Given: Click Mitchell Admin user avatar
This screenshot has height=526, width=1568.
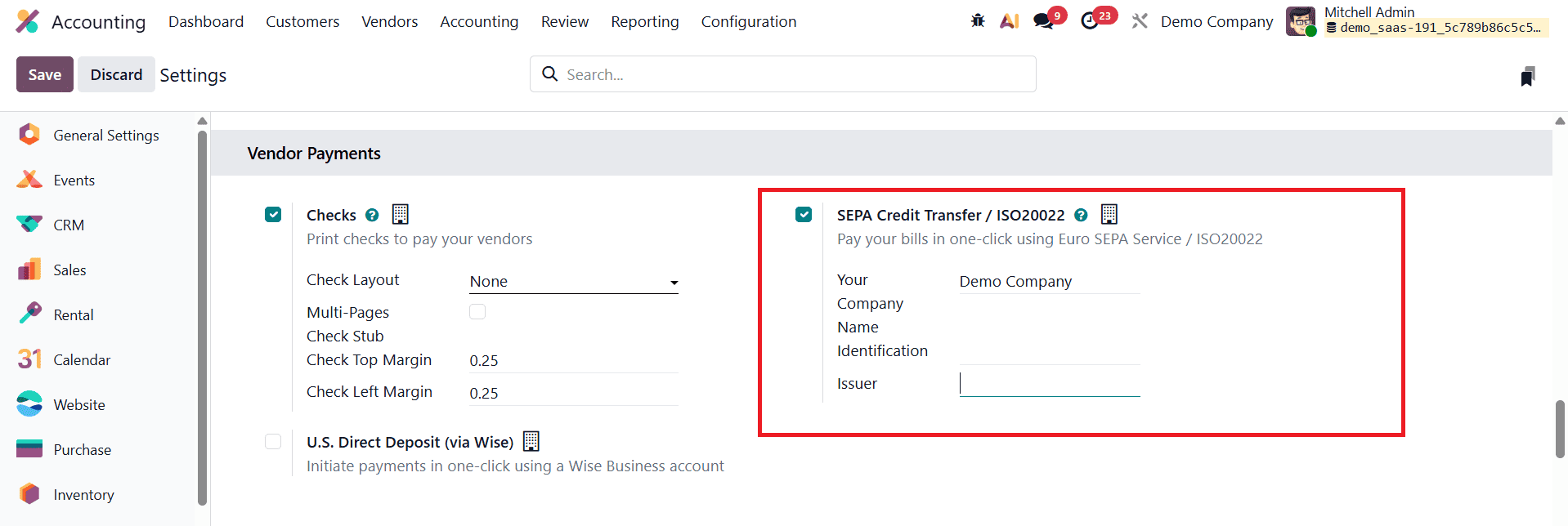Looking at the screenshot, I should point(1301,21).
